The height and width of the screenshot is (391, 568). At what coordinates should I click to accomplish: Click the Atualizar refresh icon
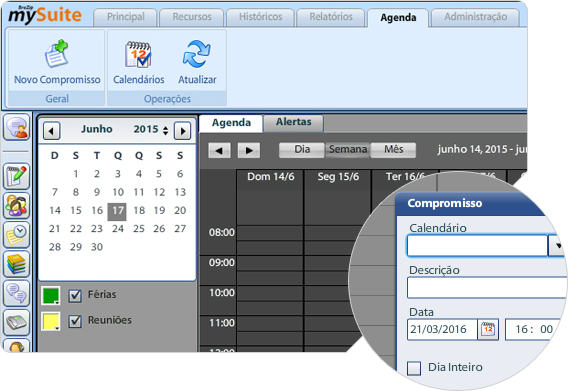197,54
